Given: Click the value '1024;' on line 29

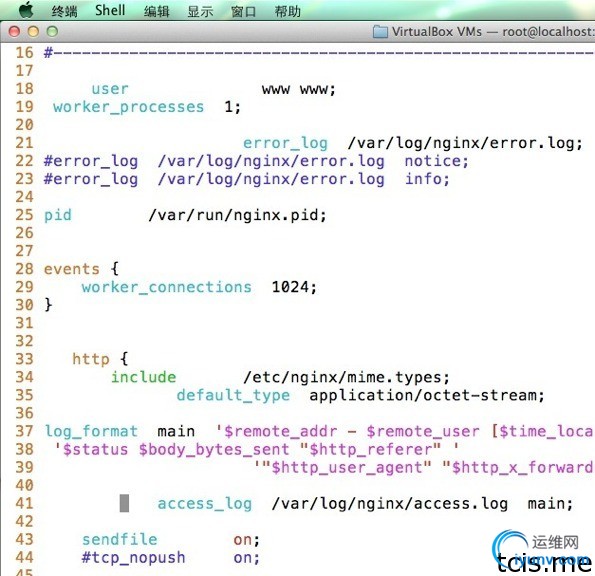Looking at the screenshot, I should pyautogui.click(x=294, y=287).
